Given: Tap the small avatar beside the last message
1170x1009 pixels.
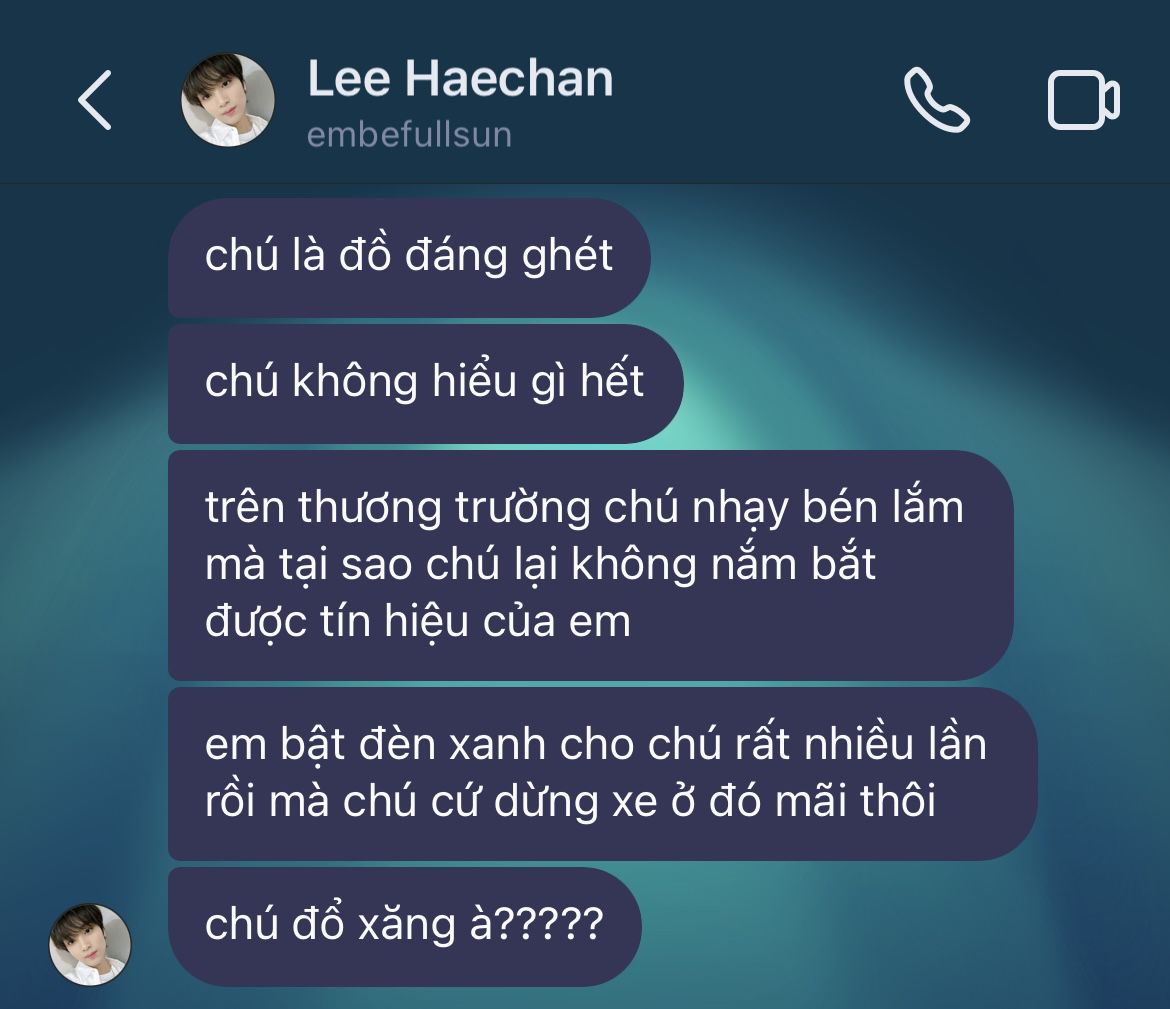Looking at the screenshot, I should tap(90, 944).
